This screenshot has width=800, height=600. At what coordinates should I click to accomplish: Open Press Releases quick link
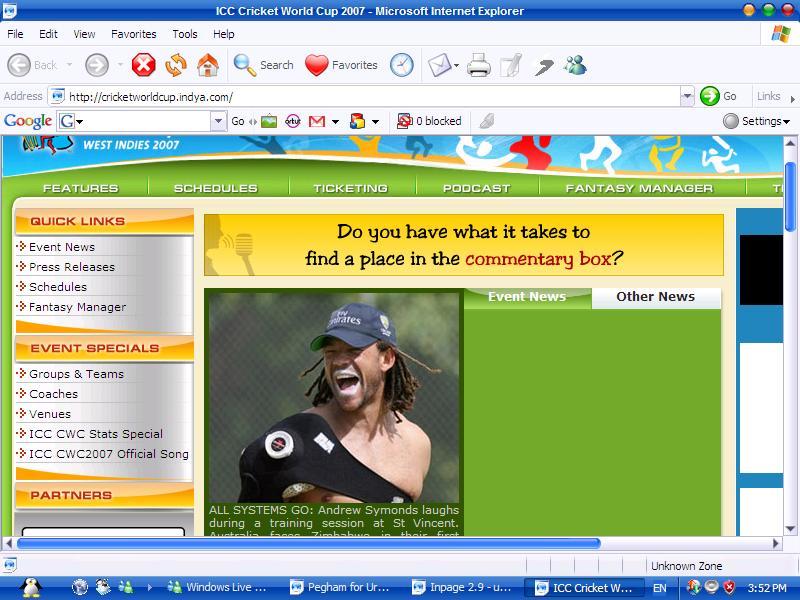click(x=72, y=267)
